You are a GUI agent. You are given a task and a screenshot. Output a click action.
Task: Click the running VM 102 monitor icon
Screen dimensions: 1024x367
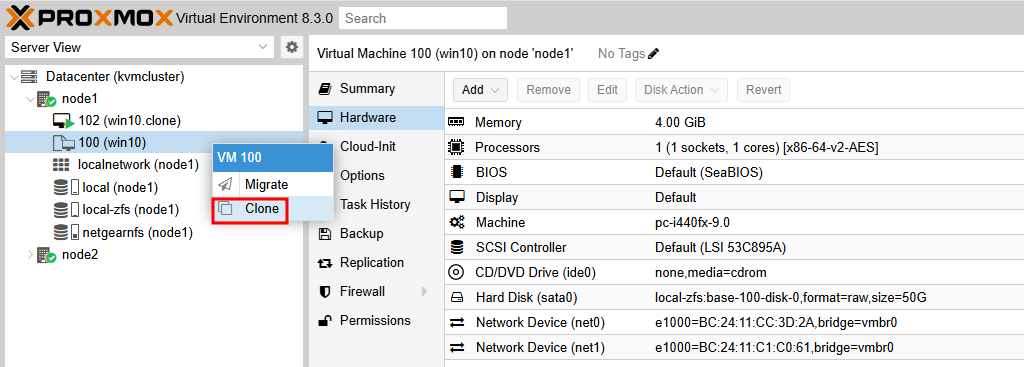63,121
